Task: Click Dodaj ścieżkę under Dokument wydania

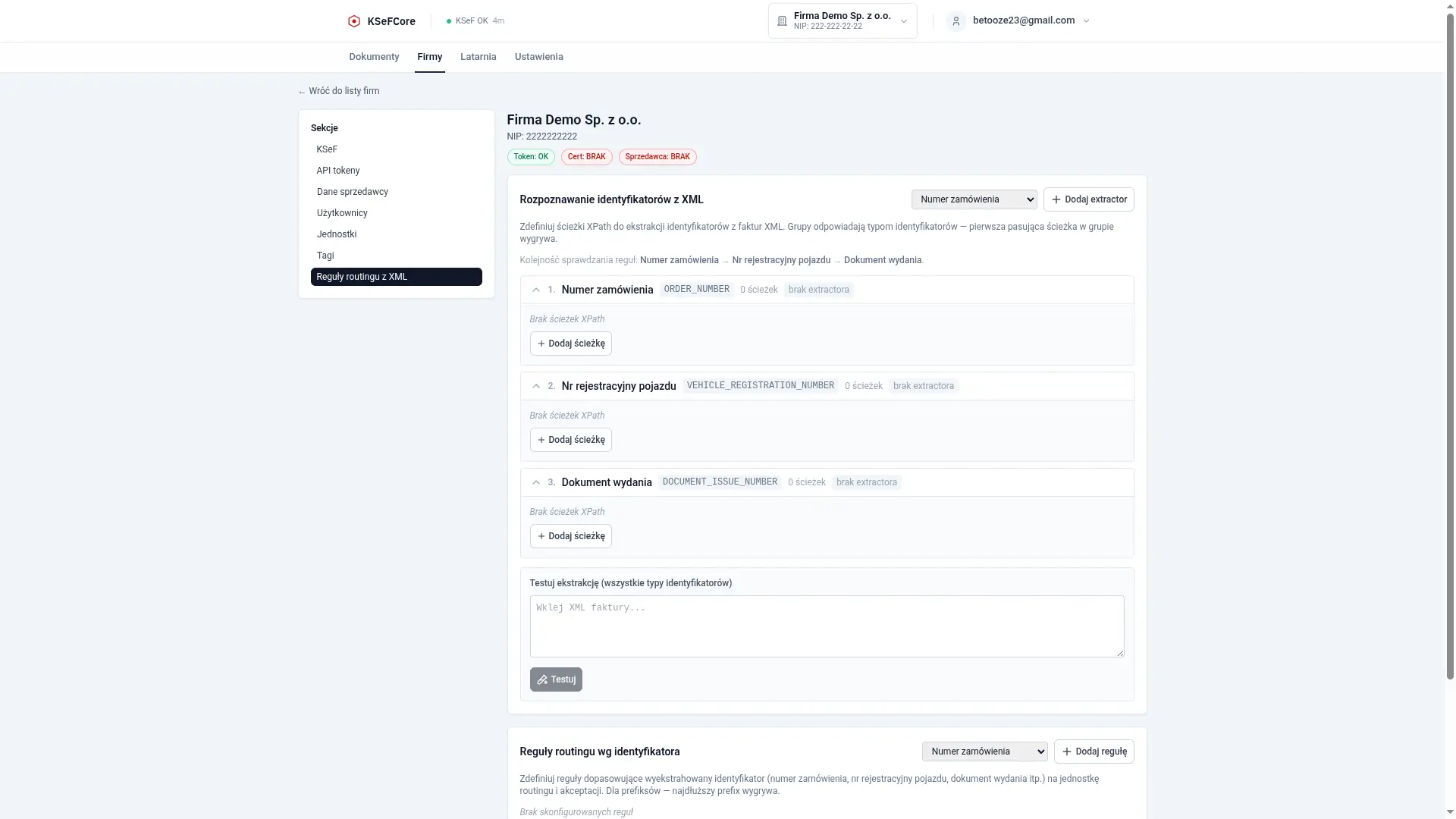Action: [570, 536]
